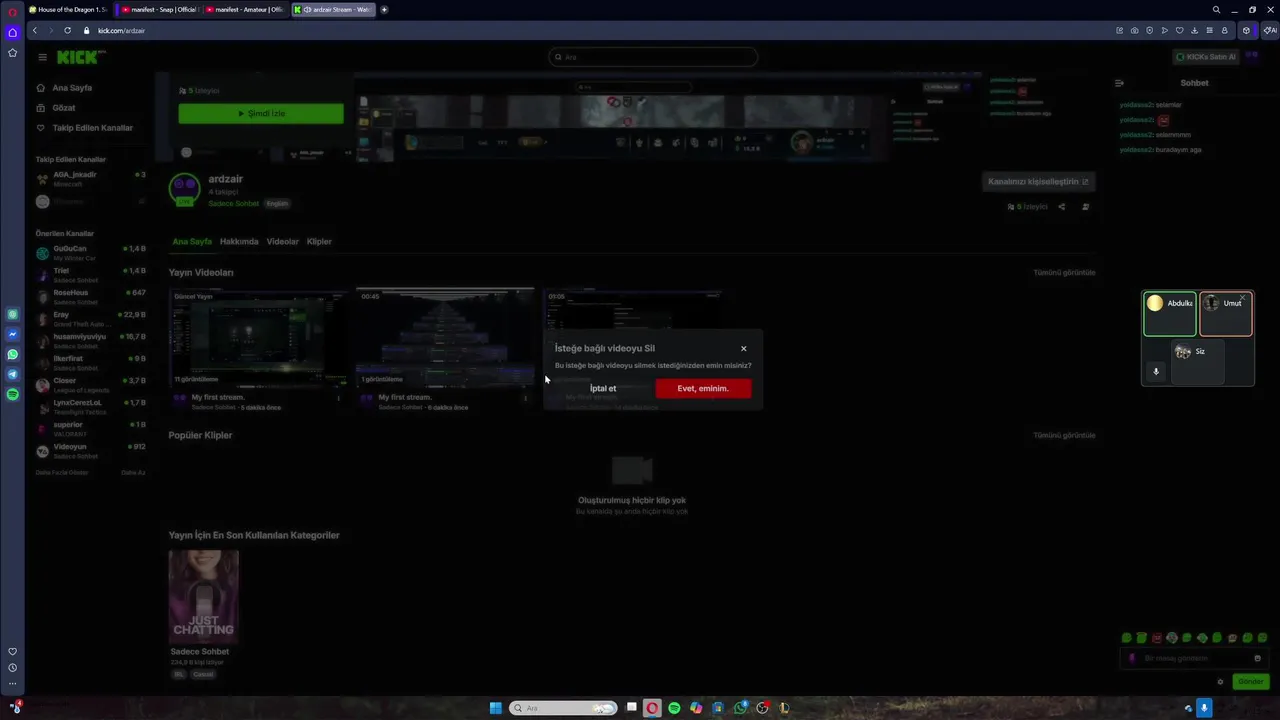Toggle microphone in the call overlay
The height and width of the screenshot is (720, 1280).
(x=1156, y=372)
